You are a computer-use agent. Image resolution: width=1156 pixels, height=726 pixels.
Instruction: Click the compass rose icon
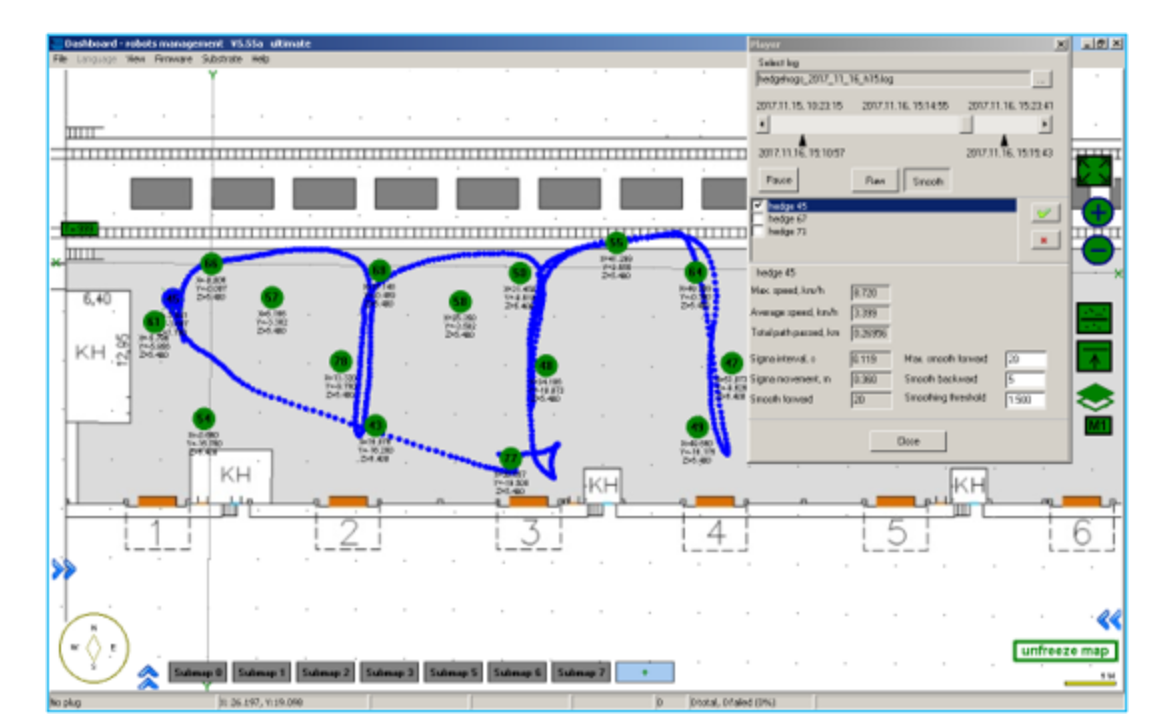click(x=94, y=646)
